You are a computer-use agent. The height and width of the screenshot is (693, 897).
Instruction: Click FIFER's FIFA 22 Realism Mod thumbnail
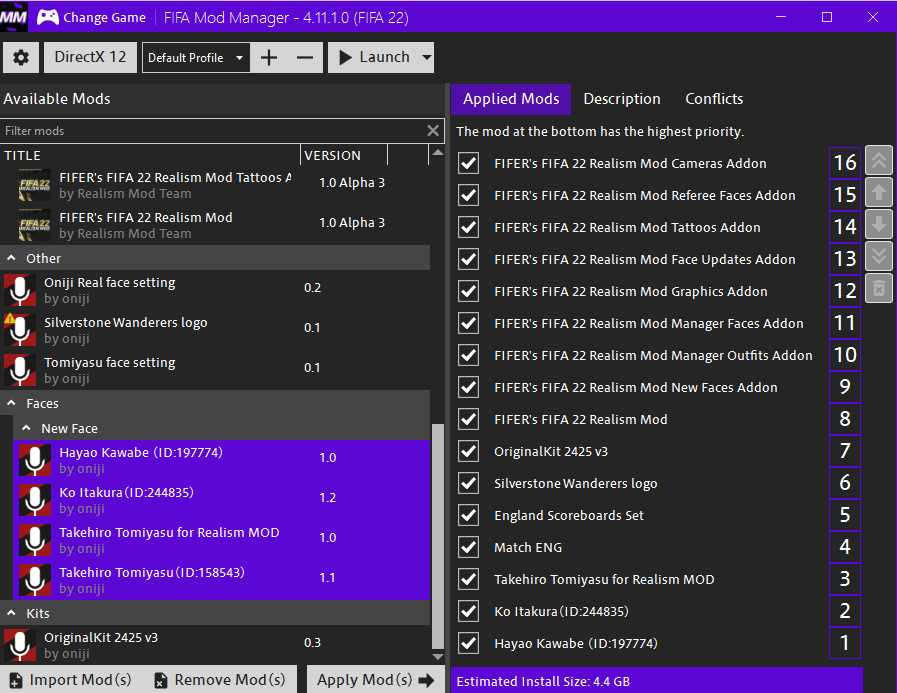click(x=35, y=225)
